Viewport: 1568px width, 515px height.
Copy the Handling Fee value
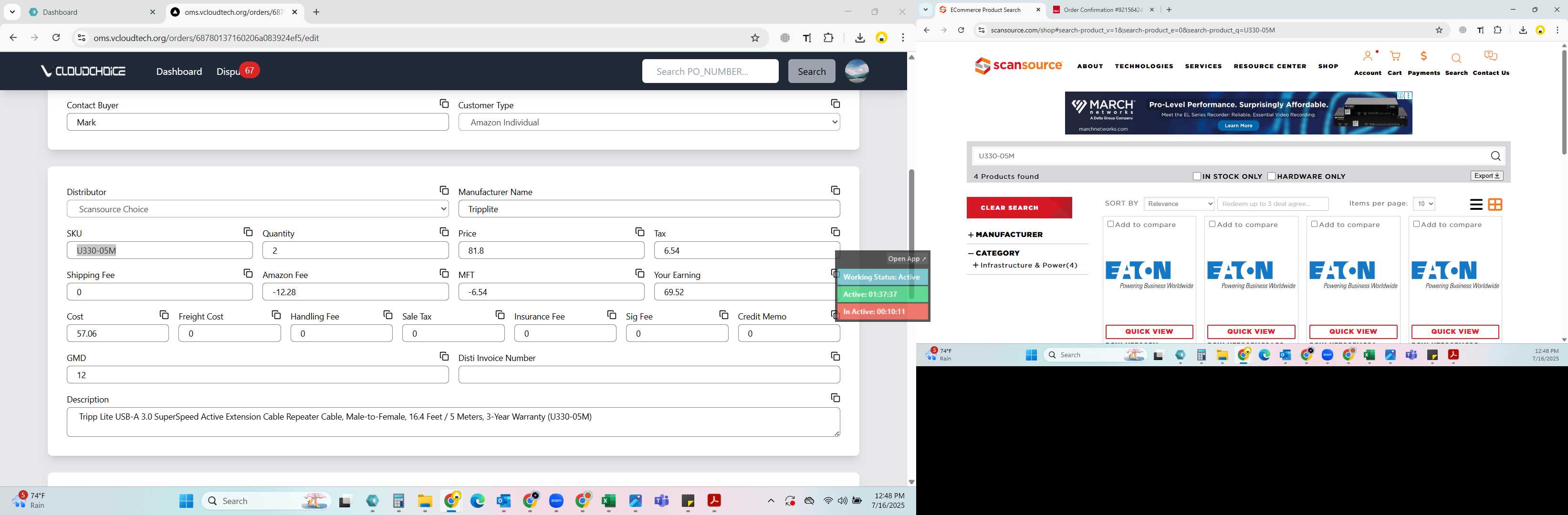click(x=388, y=314)
